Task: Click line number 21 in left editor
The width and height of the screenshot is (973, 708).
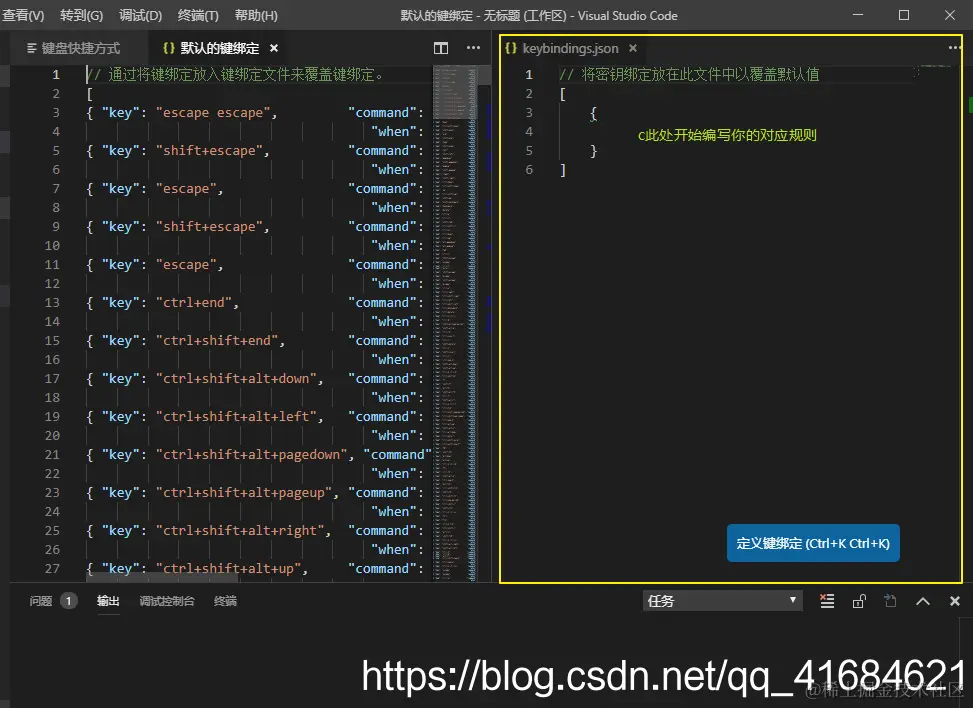Action: click(x=52, y=455)
